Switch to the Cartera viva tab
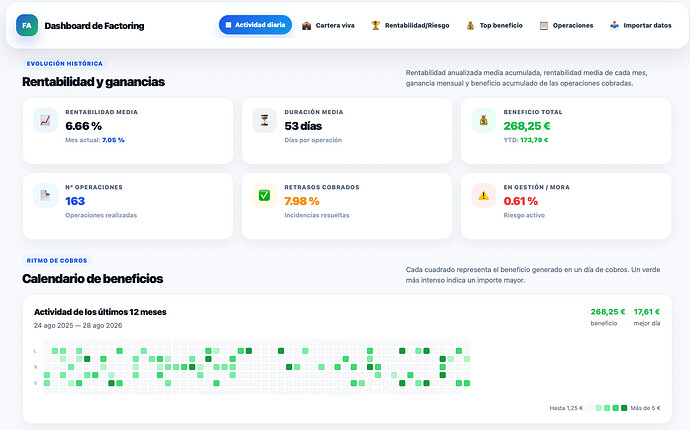The width and height of the screenshot is (690, 430). click(328, 26)
